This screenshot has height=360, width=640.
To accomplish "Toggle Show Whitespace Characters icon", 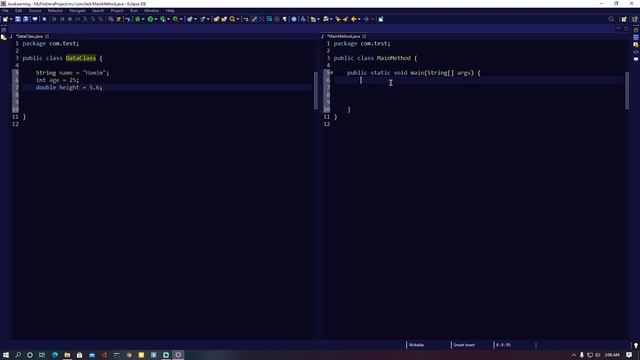I will point(285,19).
